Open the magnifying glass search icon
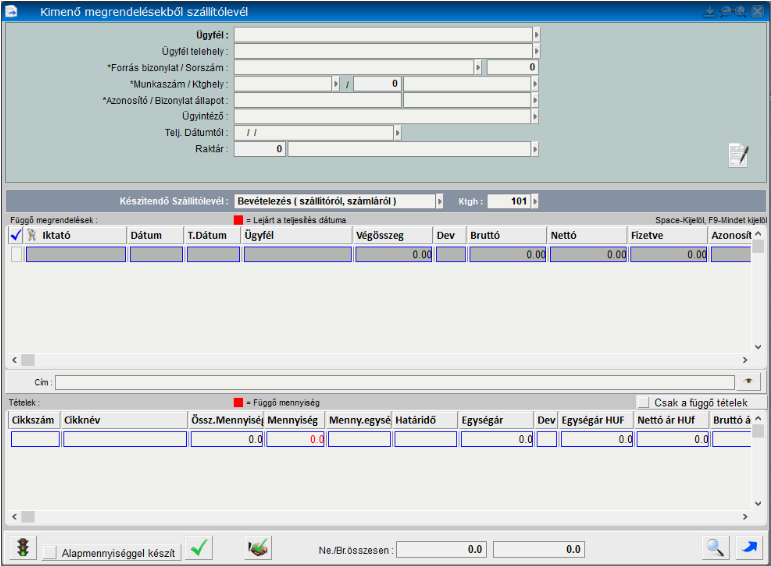The width and height of the screenshot is (771, 566). click(715, 548)
